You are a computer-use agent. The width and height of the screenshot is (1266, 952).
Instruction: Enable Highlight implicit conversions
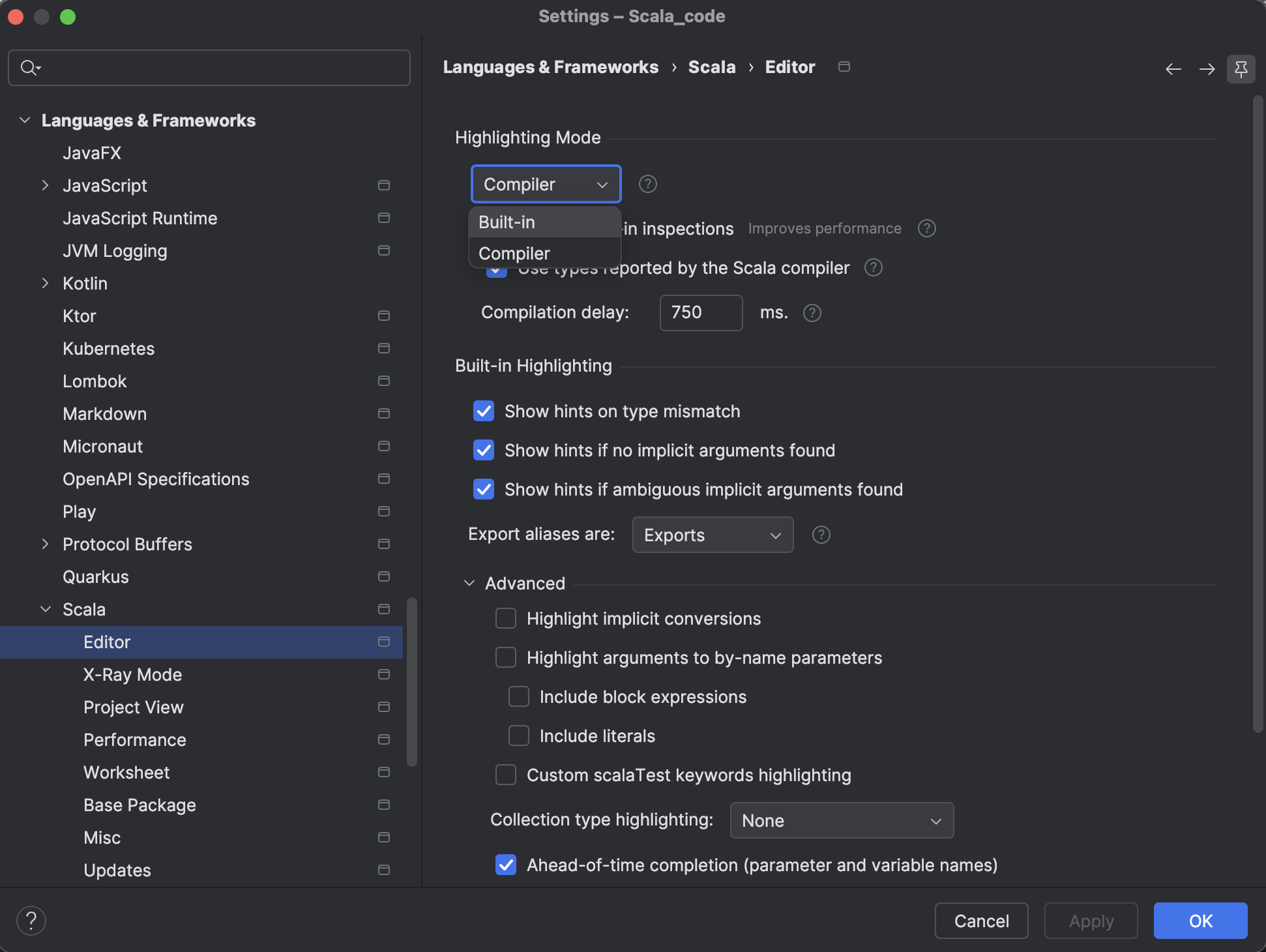506,618
